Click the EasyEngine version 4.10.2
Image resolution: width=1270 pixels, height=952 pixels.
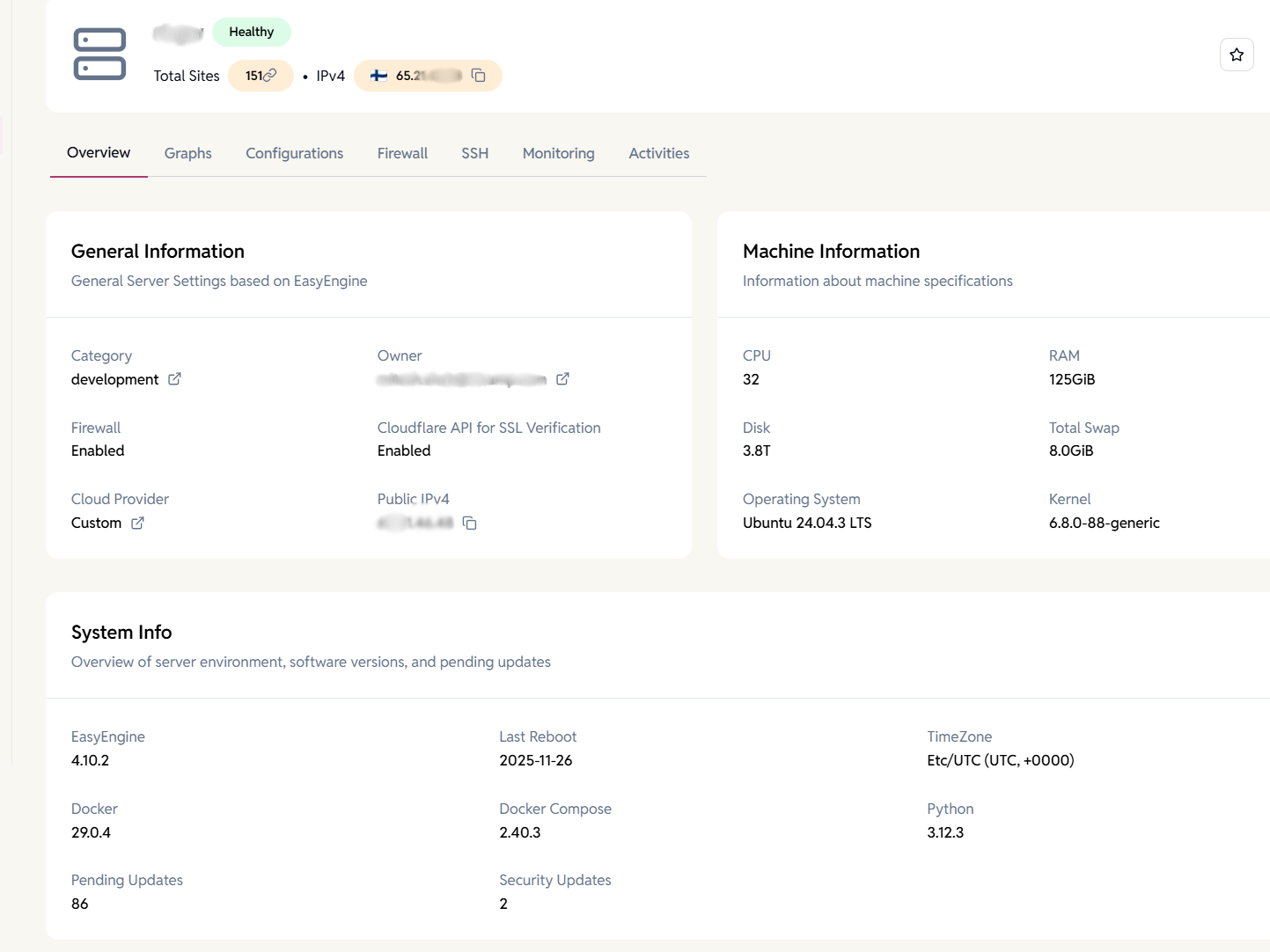(90, 760)
